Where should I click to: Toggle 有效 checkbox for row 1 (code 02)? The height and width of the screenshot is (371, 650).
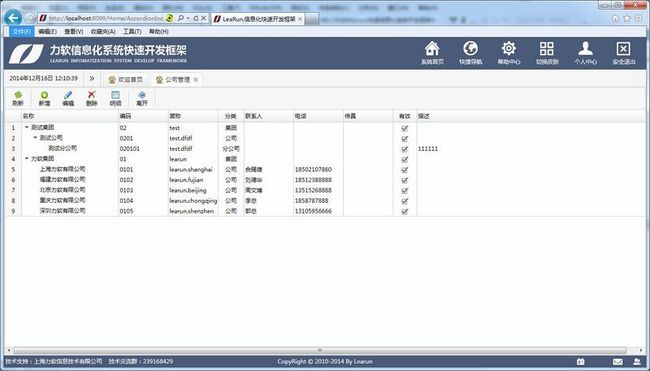pos(405,129)
